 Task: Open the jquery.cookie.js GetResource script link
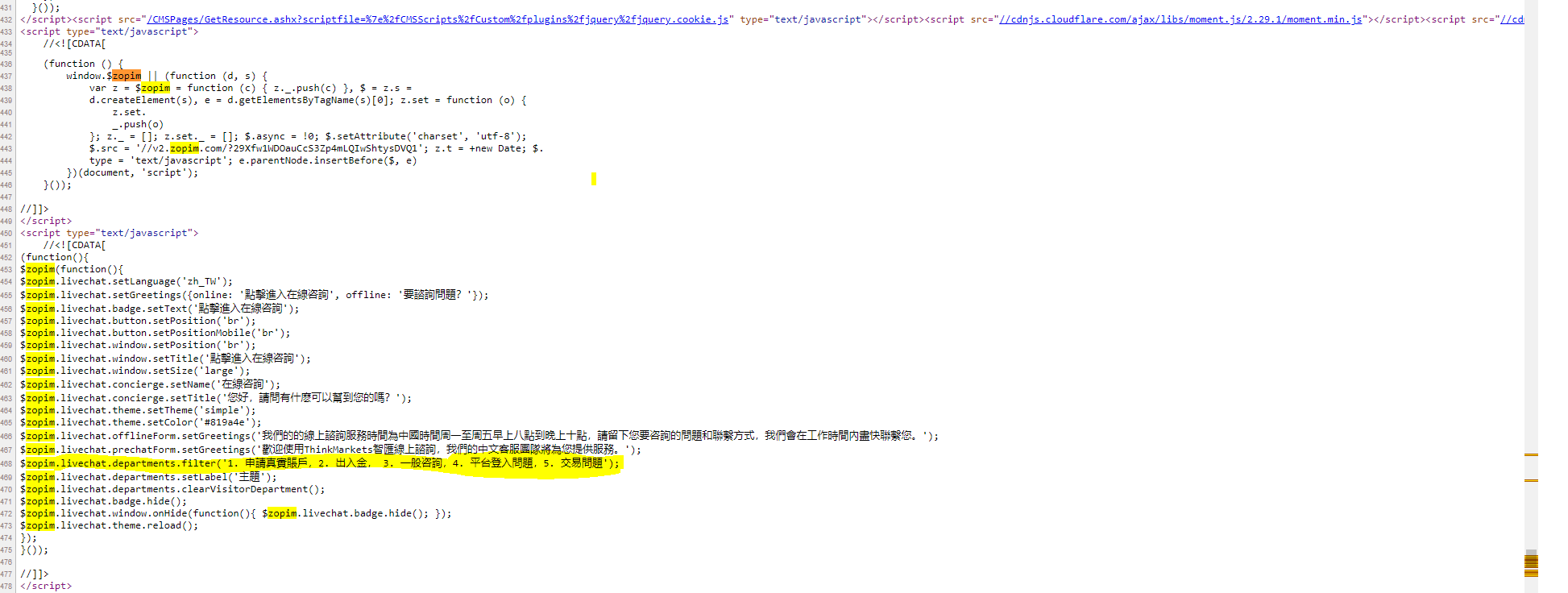(x=438, y=19)
